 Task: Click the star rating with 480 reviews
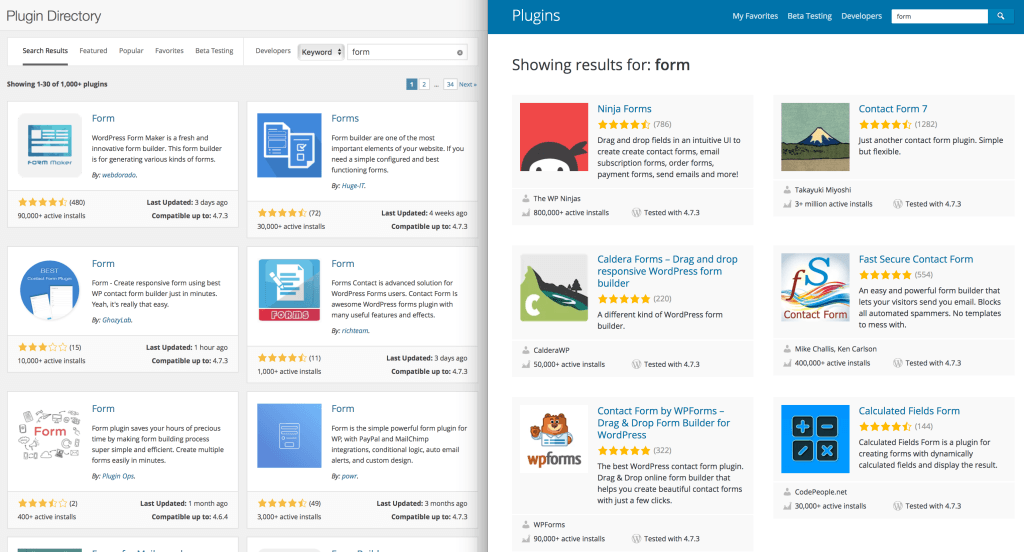click(42, 203)
